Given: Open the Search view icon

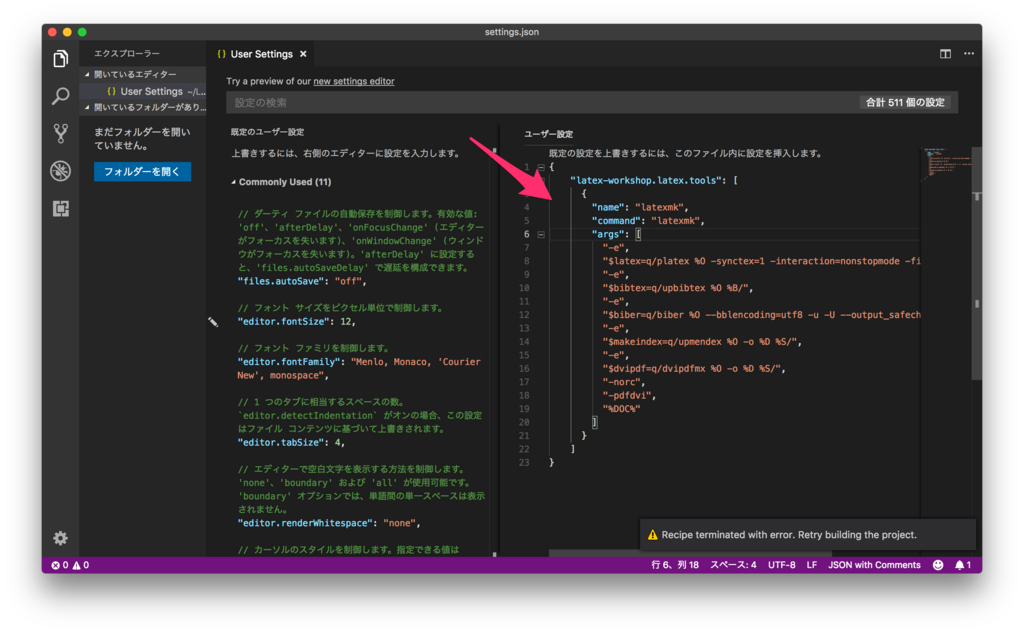Looking at the screenshot, I should tap(60, 96).
